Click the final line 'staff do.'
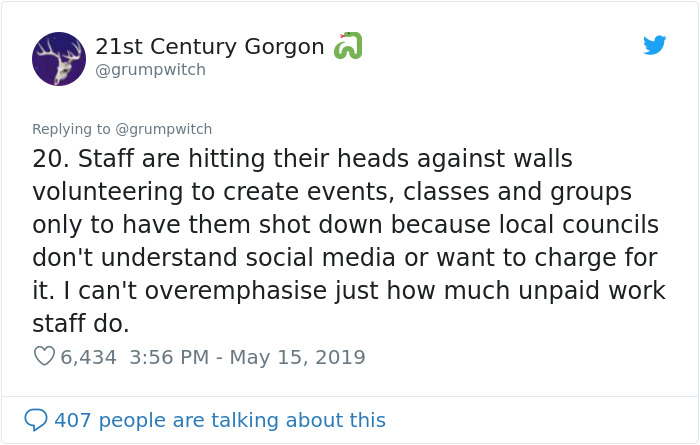This screenshot has width=700, height=445. pos(81,323)
